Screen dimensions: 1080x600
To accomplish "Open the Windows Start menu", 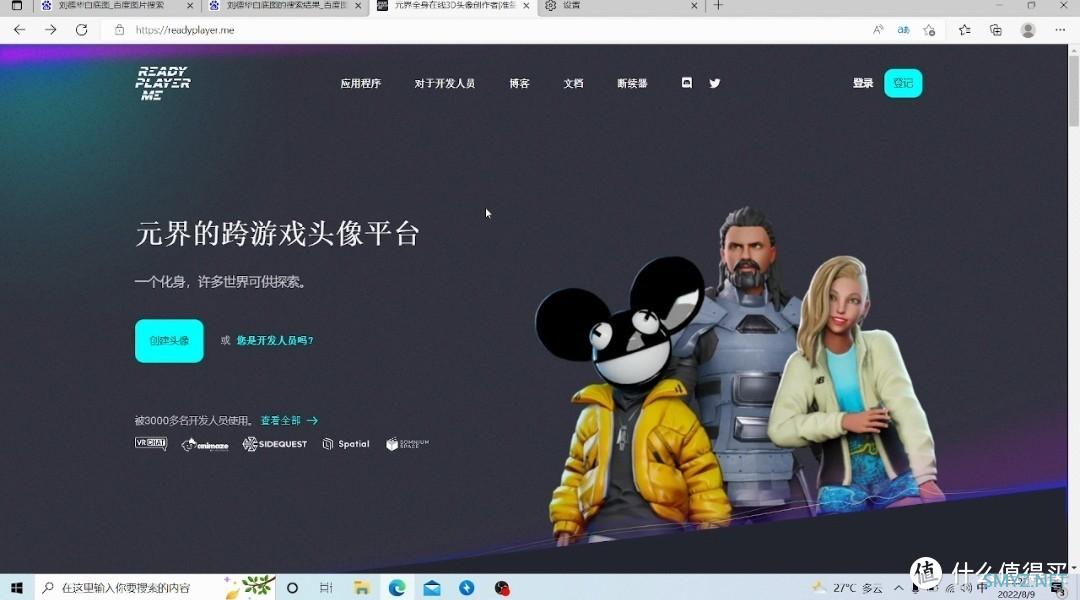I will [17, 588].
